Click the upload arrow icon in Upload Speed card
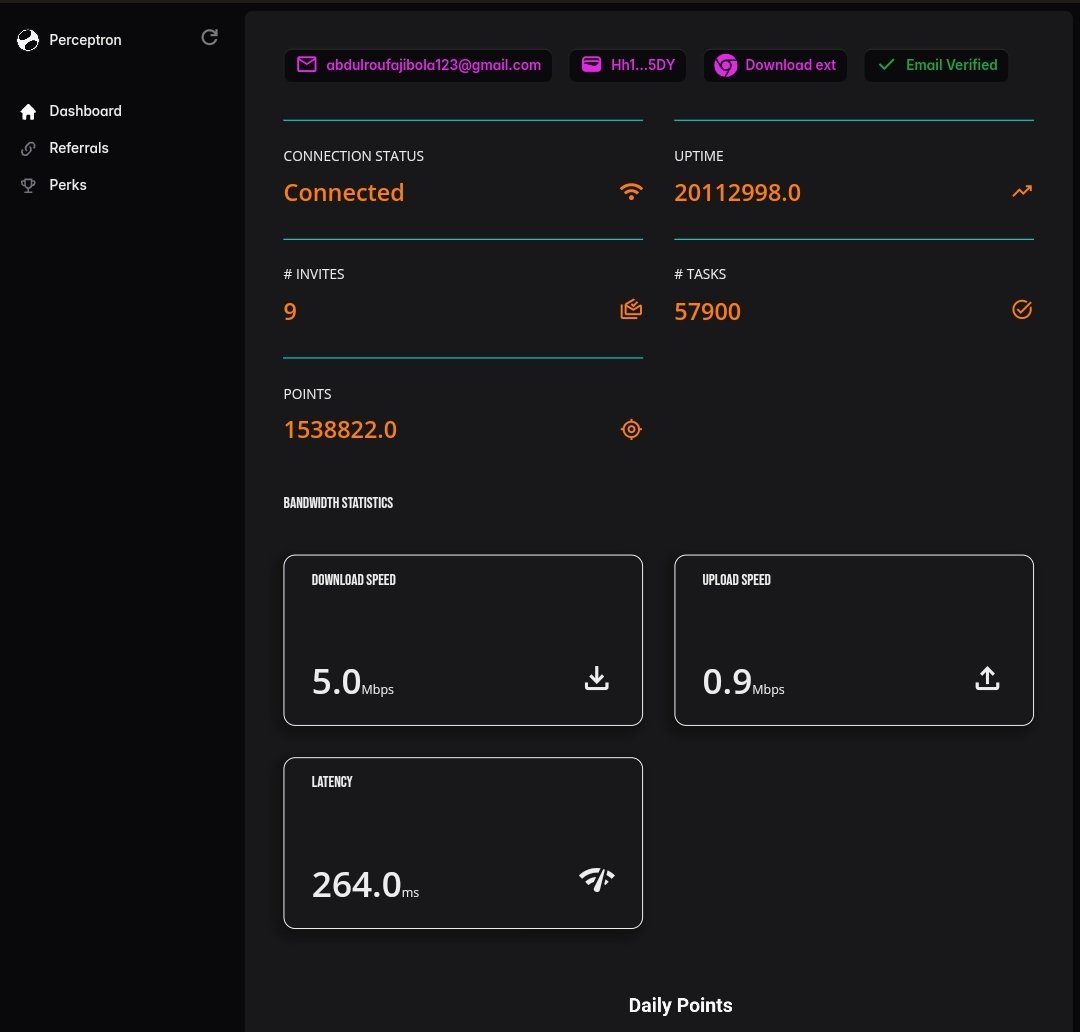 pos(987,678)
